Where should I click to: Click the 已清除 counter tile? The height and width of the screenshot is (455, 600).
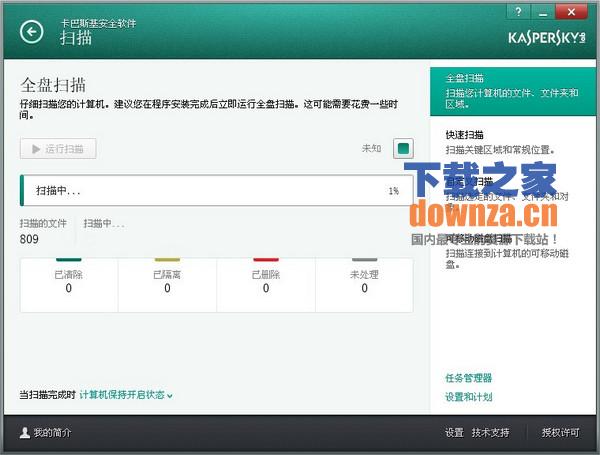click(x=68, y=285)
